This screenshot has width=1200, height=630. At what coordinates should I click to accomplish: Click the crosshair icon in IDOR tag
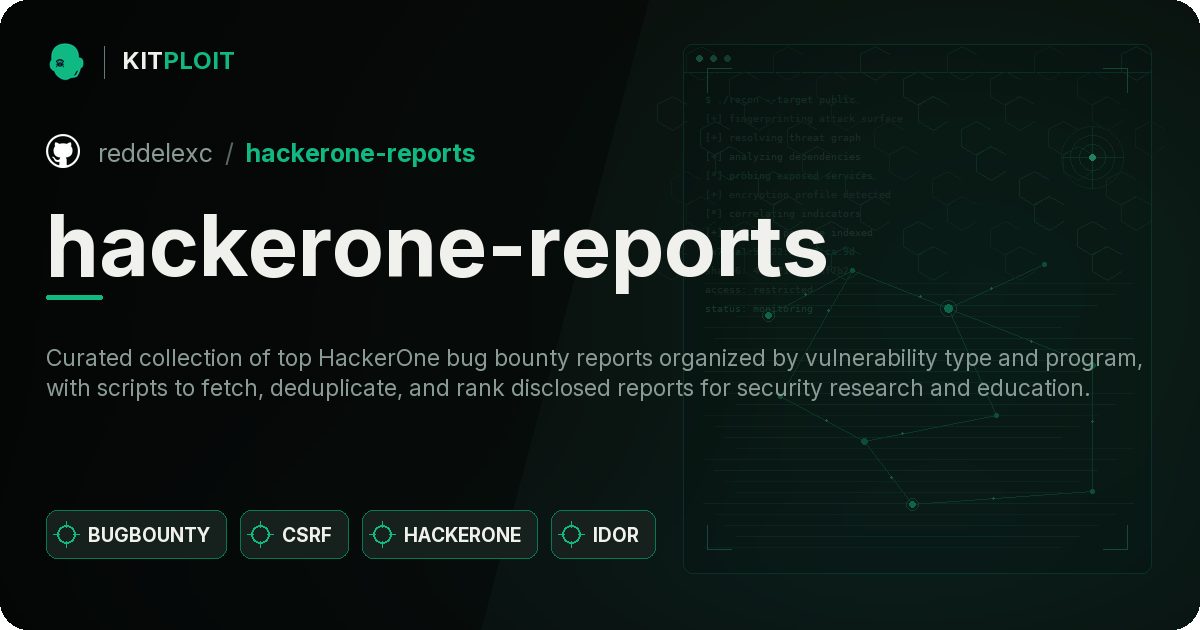click(x=572, y=535)
